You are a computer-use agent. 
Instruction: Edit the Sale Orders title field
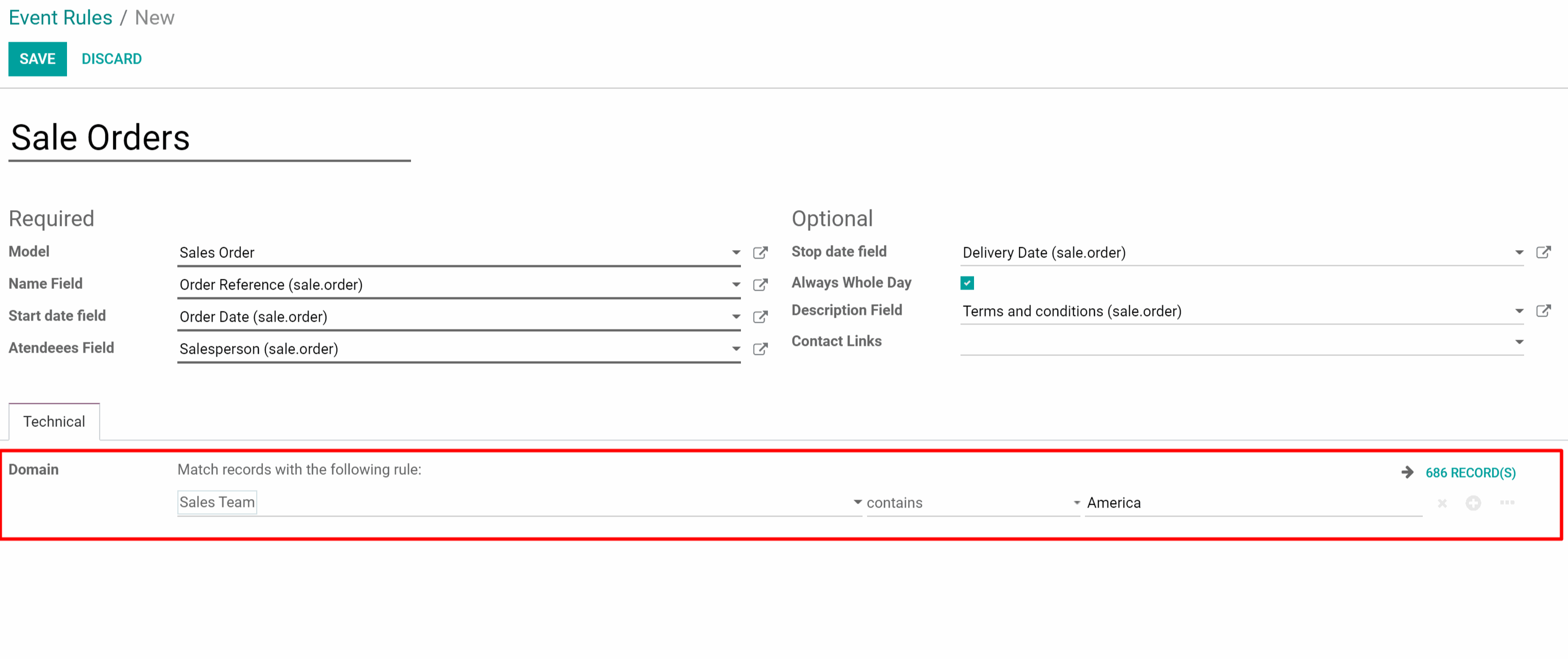(209, 138)
